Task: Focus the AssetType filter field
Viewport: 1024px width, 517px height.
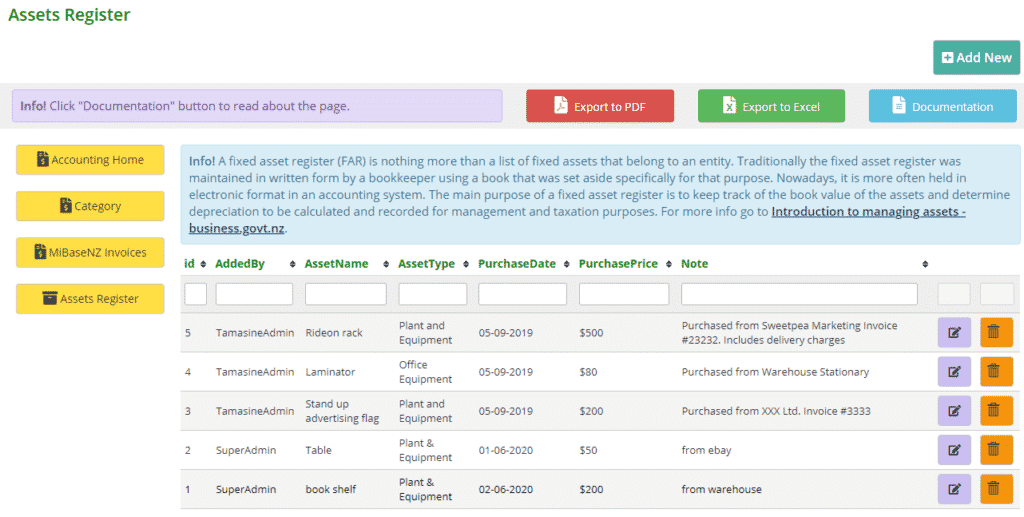Action: point(433,294)
